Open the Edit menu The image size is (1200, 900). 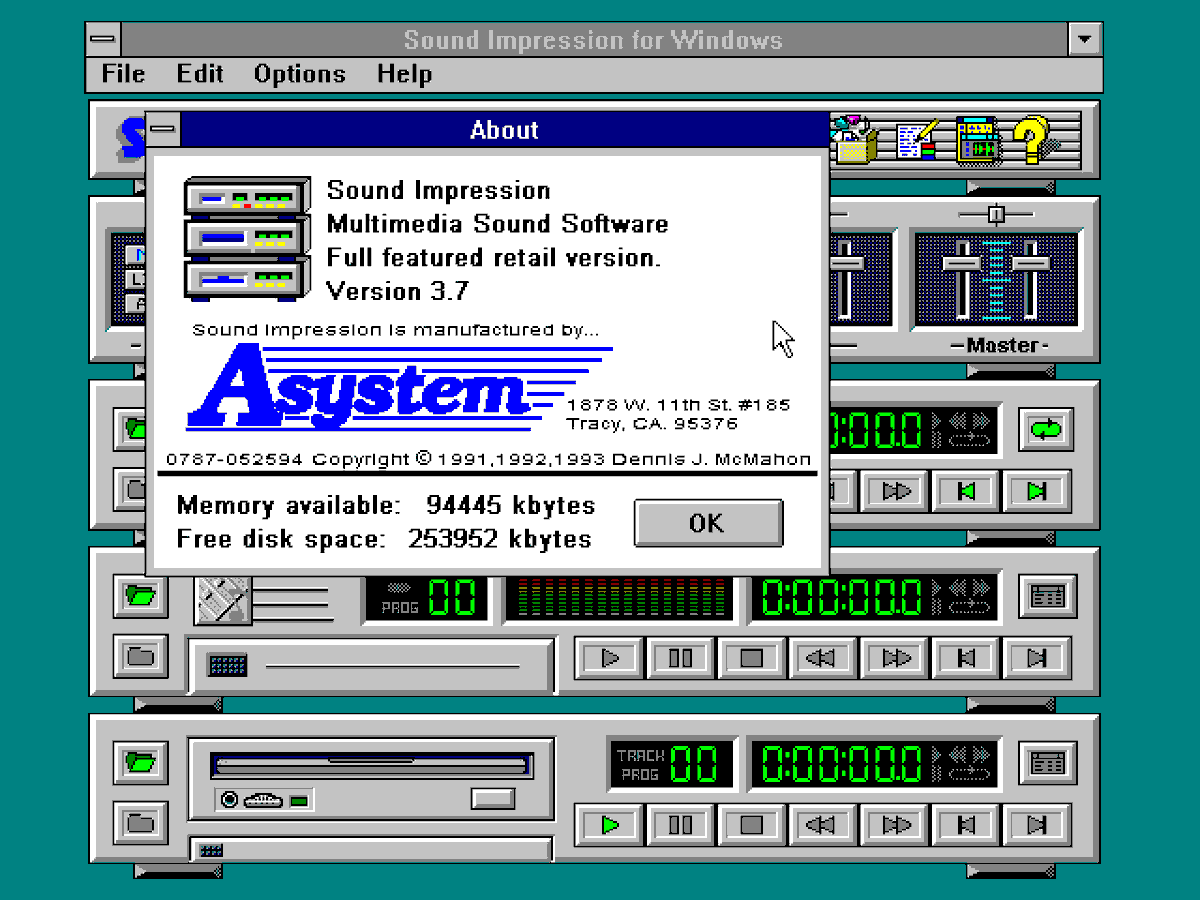point(198,74)
